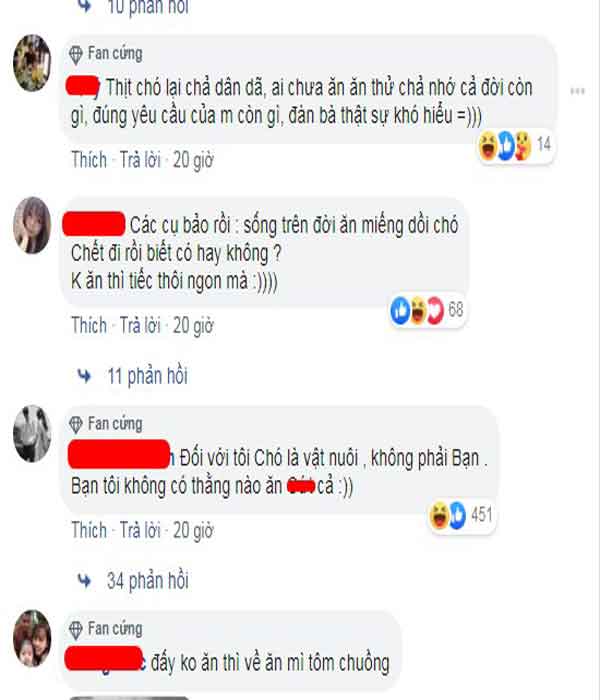Reply to the comment 'Chó là vật nuôi'

[x=140, y=530]
